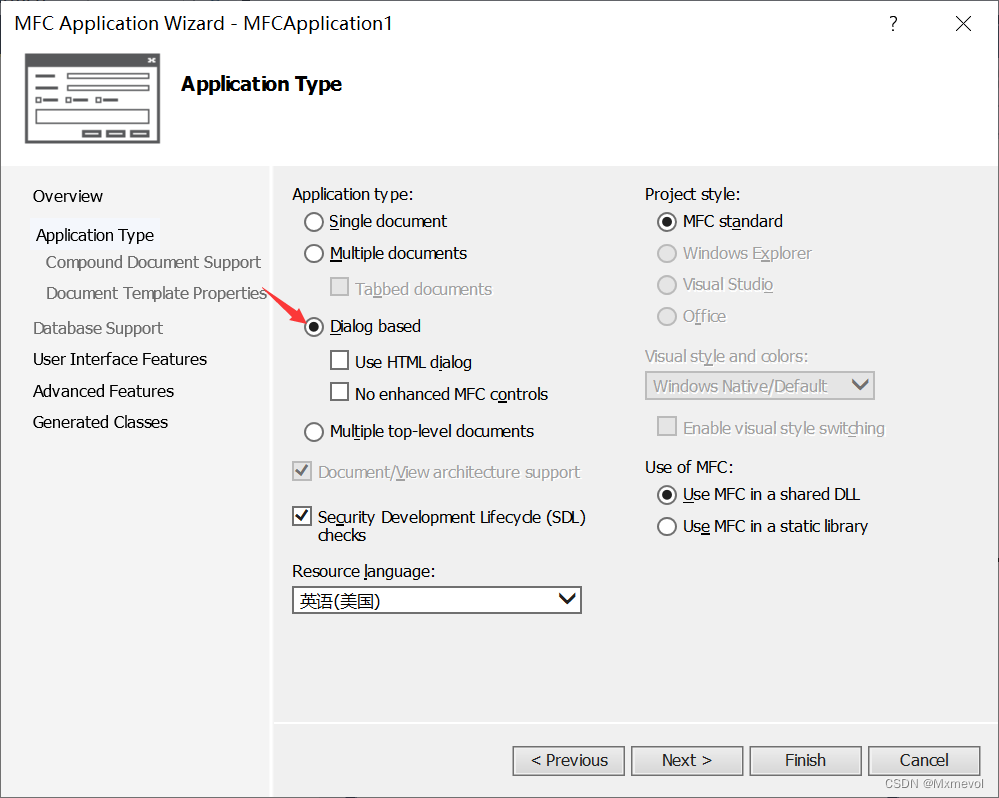999x798 pixels.
Task: Close the MFC Application Wizard window
Action: tap(963, 24)
